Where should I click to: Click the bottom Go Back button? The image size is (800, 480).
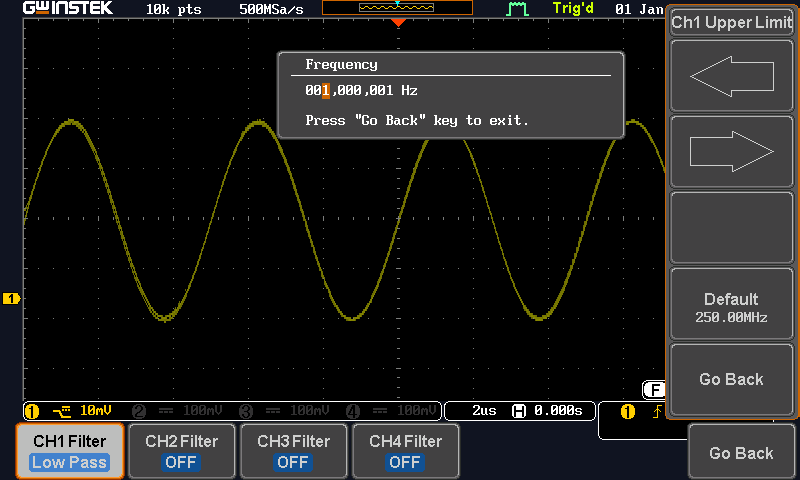(741, 453)
